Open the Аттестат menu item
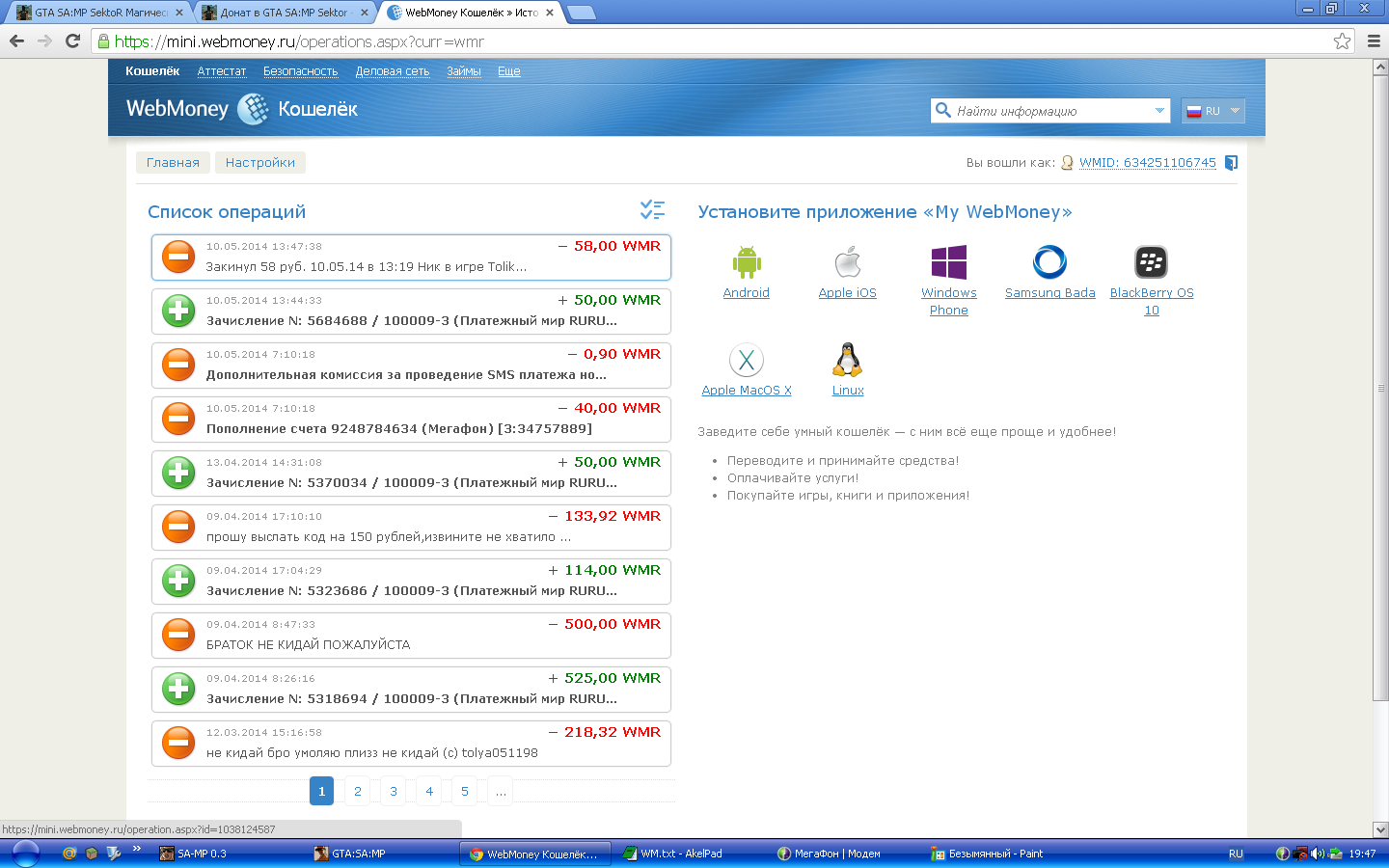This screenshot has height=868, width=1389. click(222, 71)
